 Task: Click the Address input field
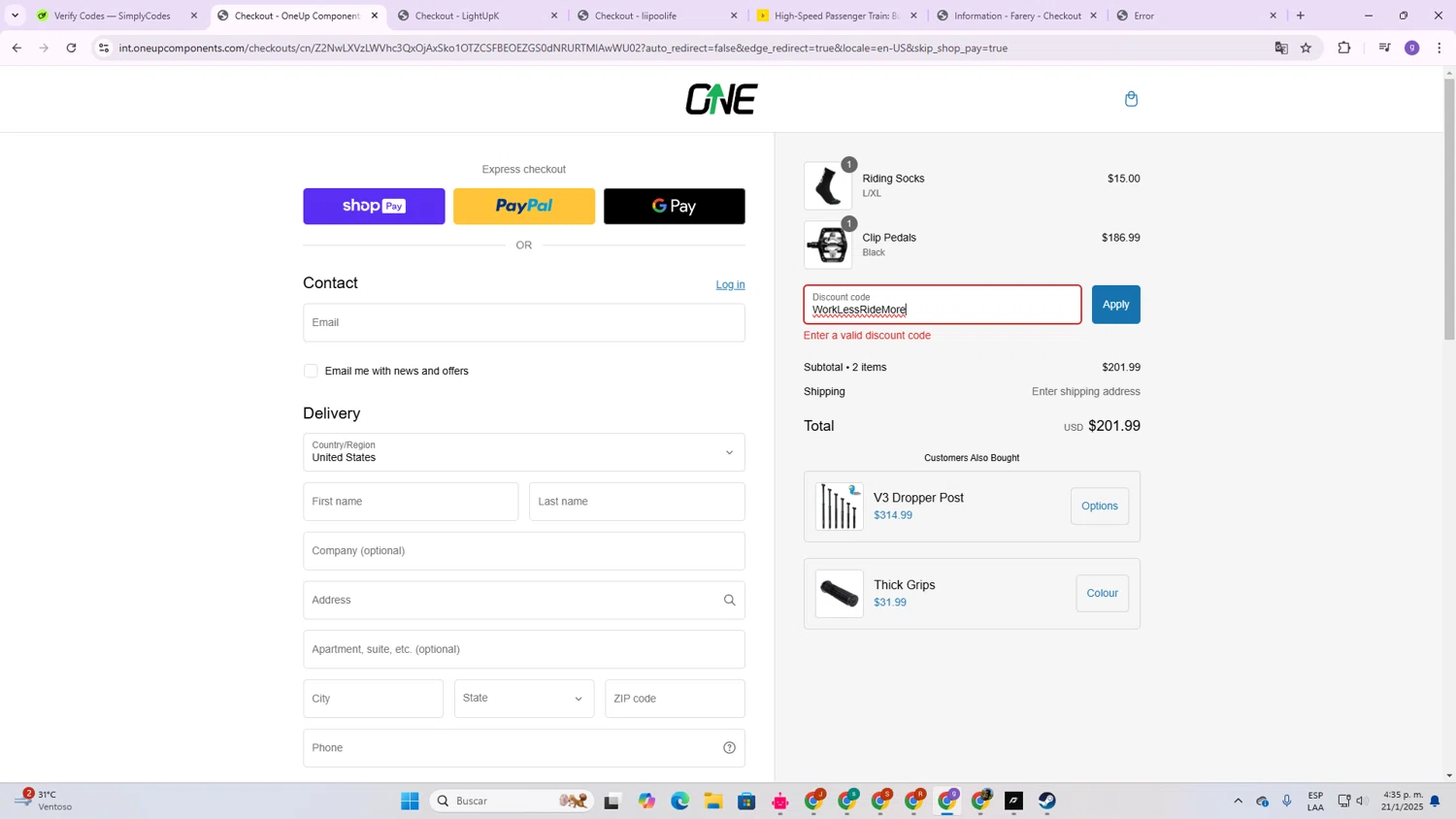click(x=524, y=601)
